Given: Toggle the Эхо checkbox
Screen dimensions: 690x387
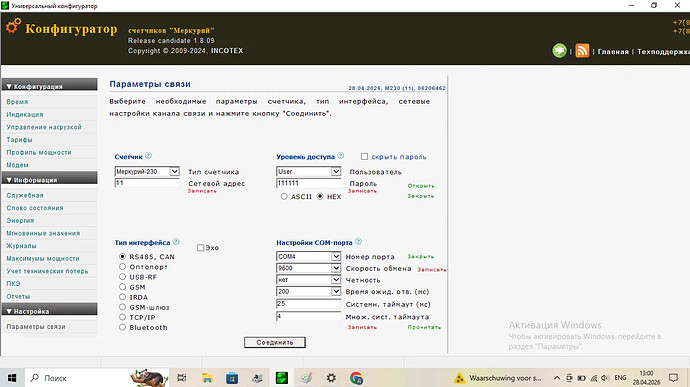Looking at the screenshot, I should [201, 248].
